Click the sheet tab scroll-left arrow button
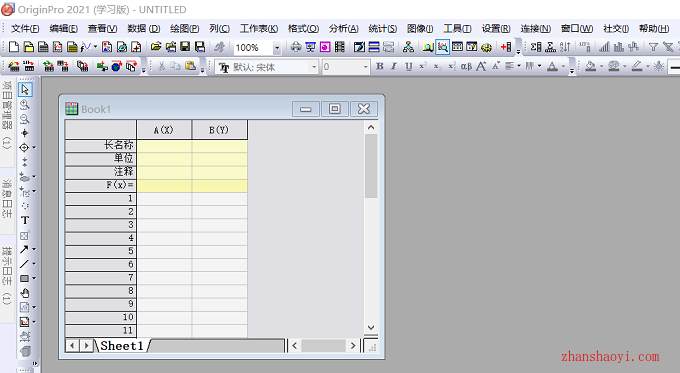Screen dimensions: 680x373 point(72,346)
